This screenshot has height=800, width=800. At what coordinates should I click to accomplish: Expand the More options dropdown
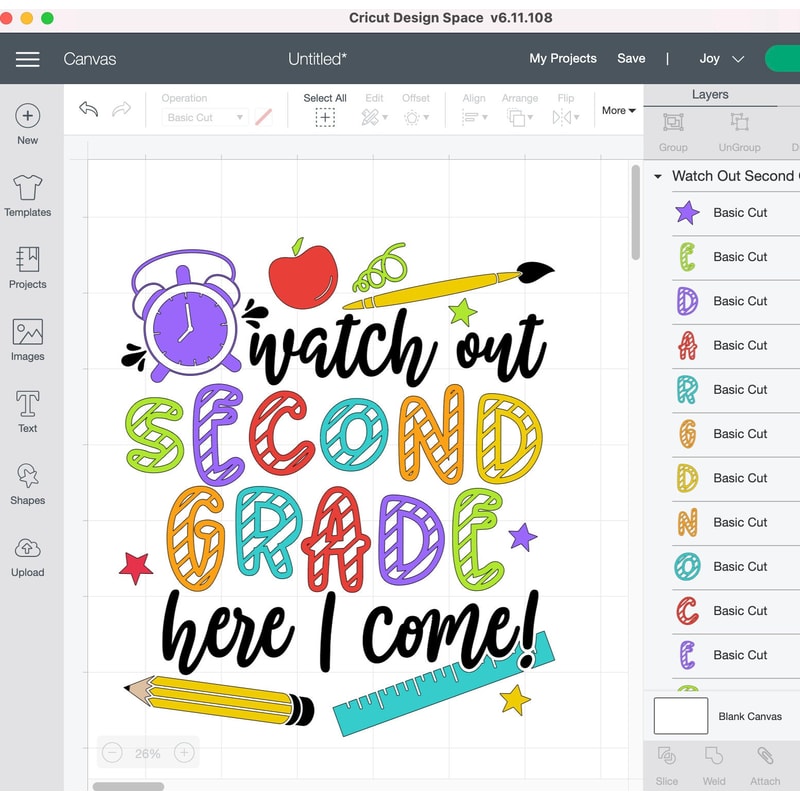[618, 111]
